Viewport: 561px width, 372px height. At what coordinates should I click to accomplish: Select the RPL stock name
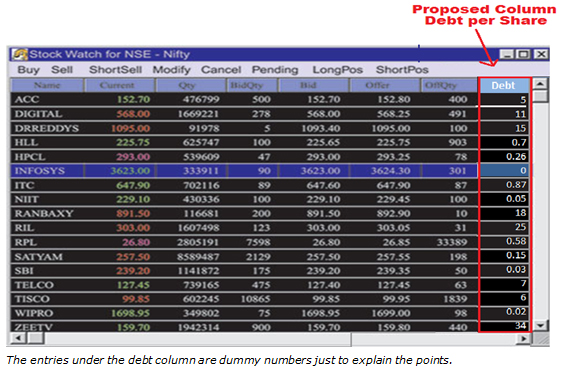click(x=25, y=242)
